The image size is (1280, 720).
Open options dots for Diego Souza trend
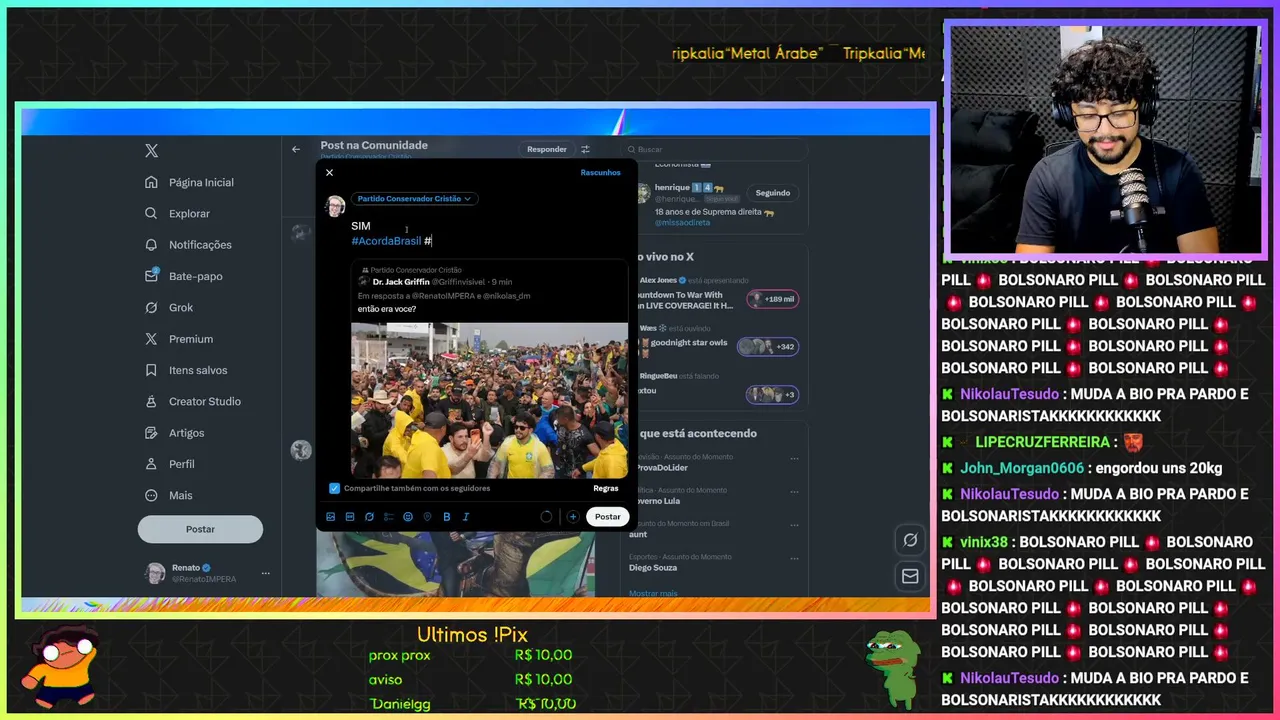click(795, 559)
